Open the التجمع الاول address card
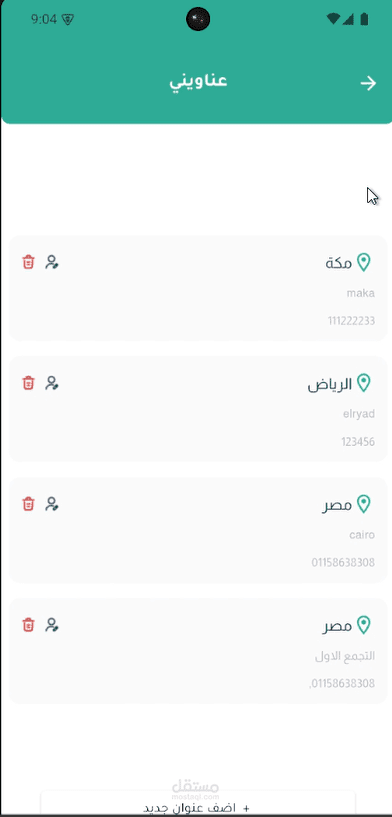The width and height of the screenshot is (392, 817). (198, 651)
